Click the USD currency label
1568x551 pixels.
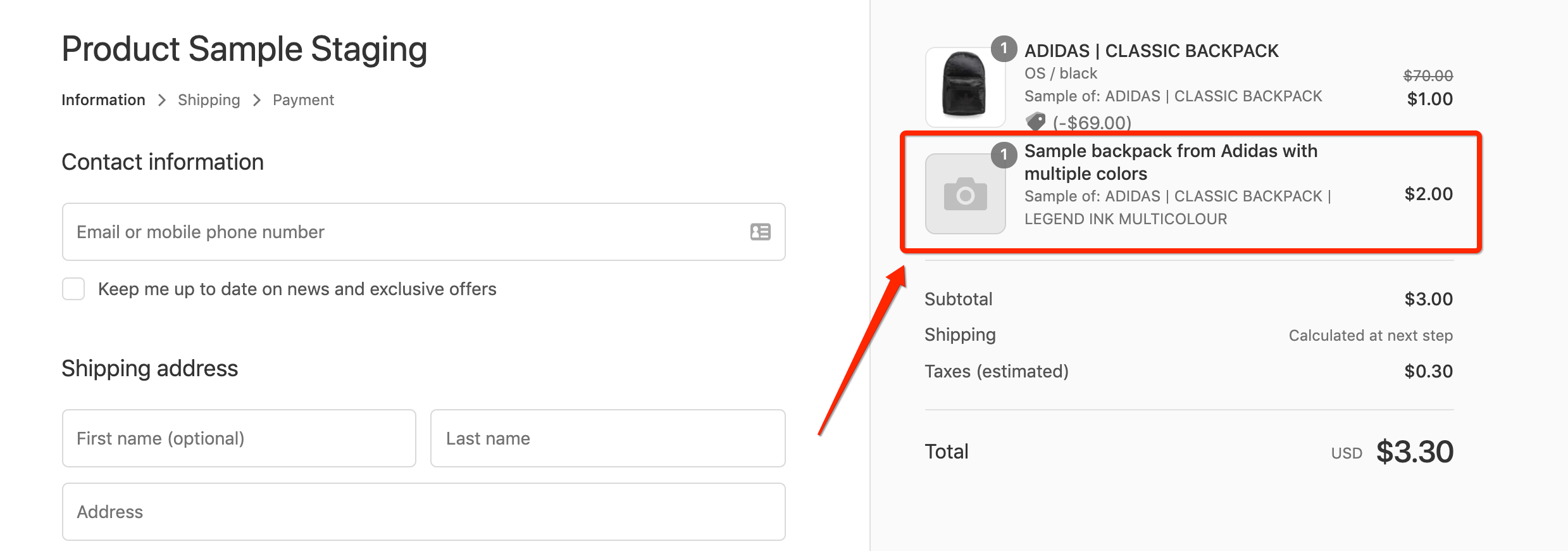point(1347,453)
